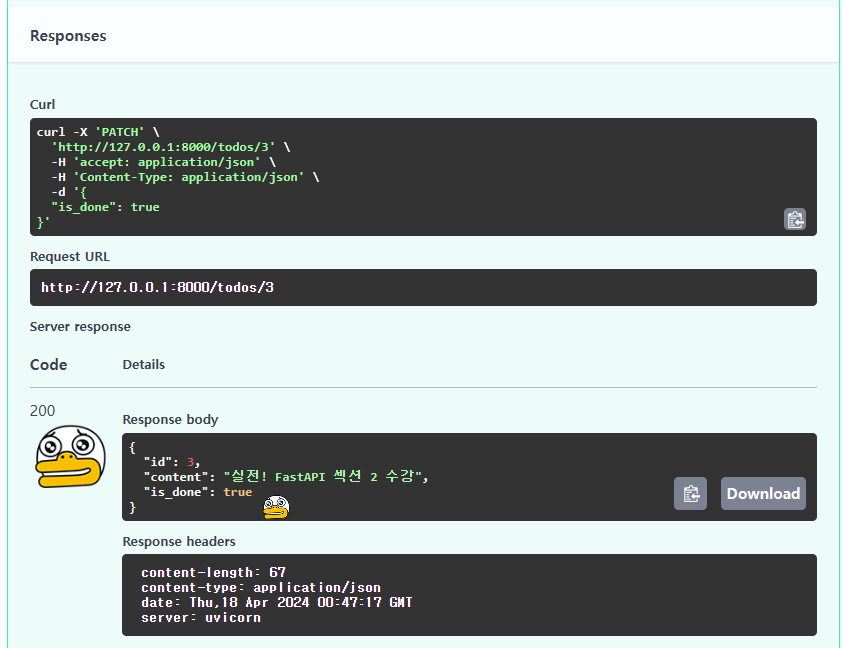Click the 'Curl' section label
The width and height of the screenshot is (844, 648).
pyautogui.click(x=43, y=104)
